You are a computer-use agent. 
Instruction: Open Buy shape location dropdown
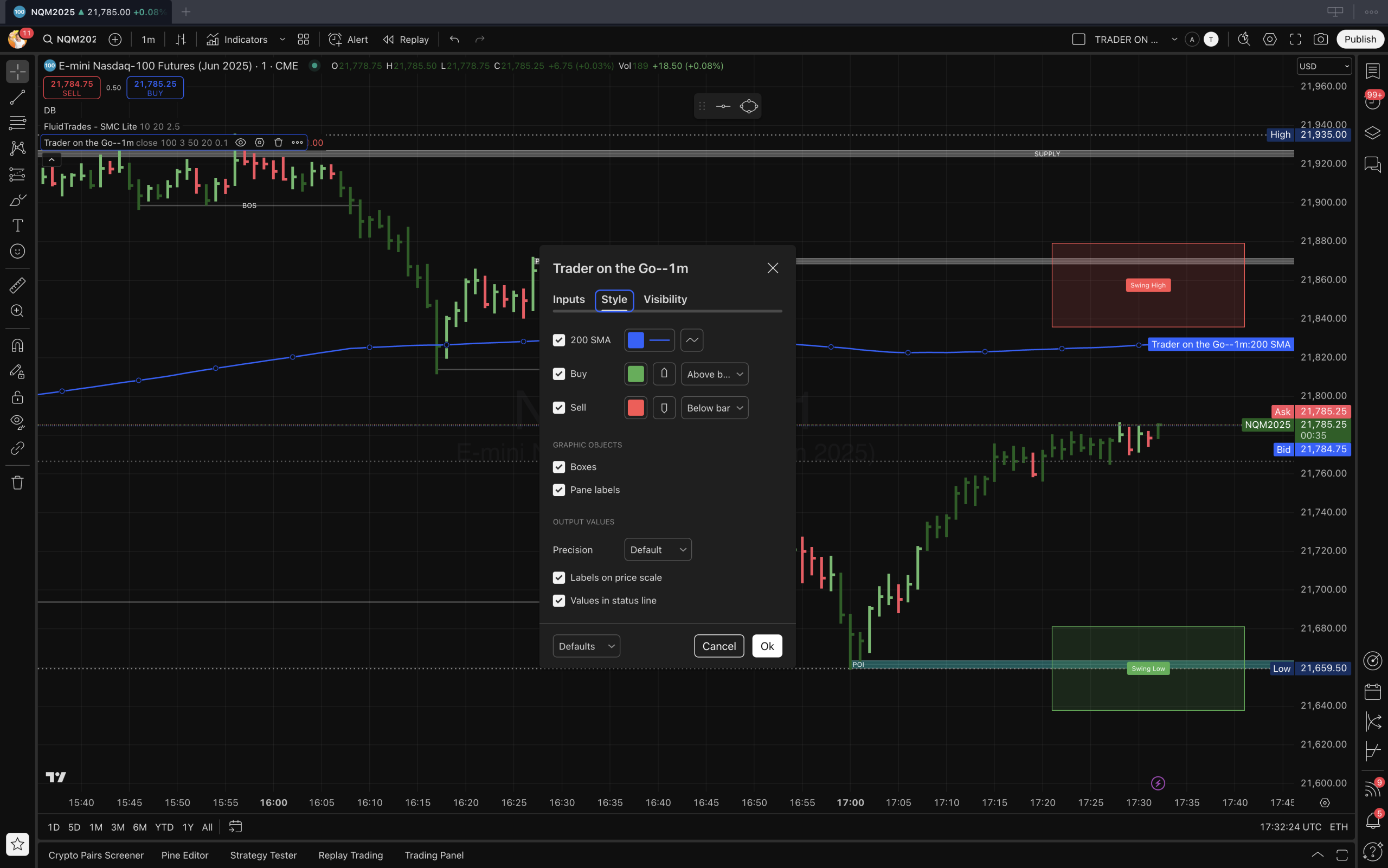(x=715, y=374)
